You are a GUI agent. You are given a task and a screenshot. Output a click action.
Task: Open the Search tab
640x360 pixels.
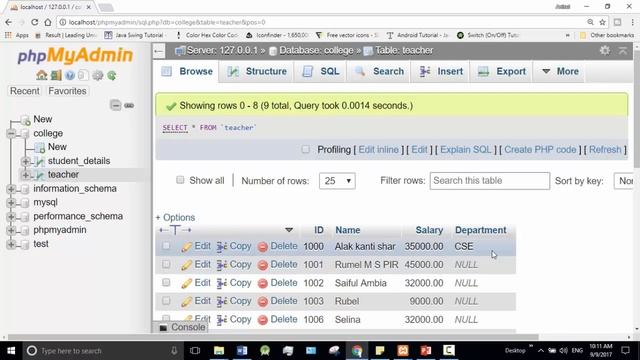click(x=379, y=71)
